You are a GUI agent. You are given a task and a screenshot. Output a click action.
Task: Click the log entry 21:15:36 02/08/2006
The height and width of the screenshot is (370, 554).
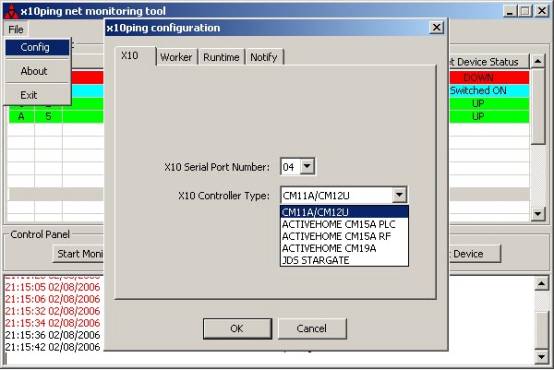point(53,335)
